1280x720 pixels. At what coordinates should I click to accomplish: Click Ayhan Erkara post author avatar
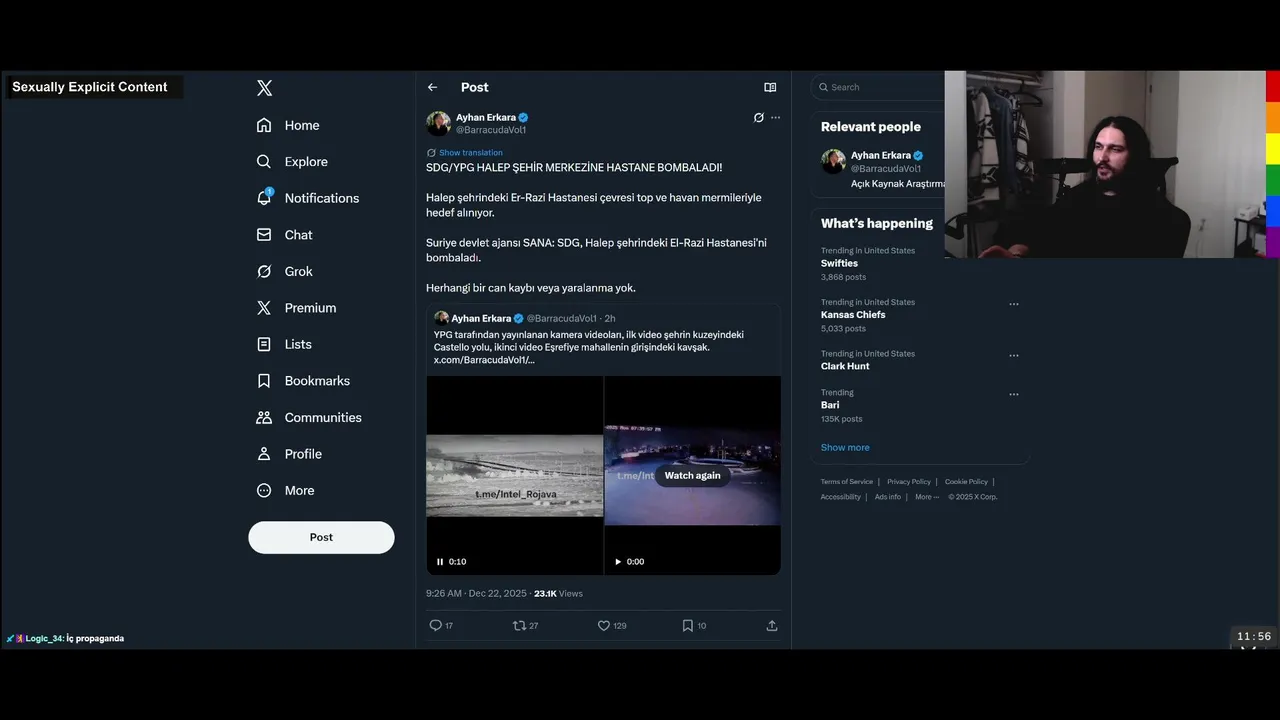pyautogui.click(x=438, y=123)
